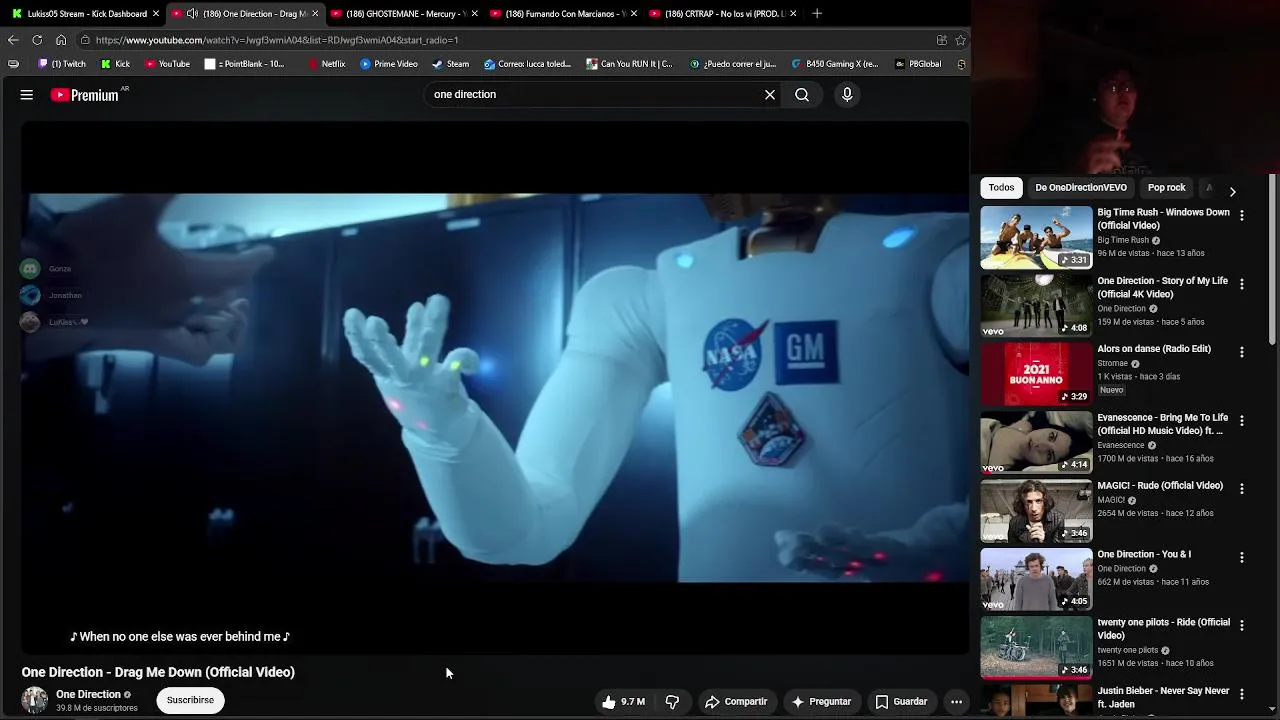Open options for Big Time Rush video
This screenshot has height=720, width=1280.
pos(1242,215)
